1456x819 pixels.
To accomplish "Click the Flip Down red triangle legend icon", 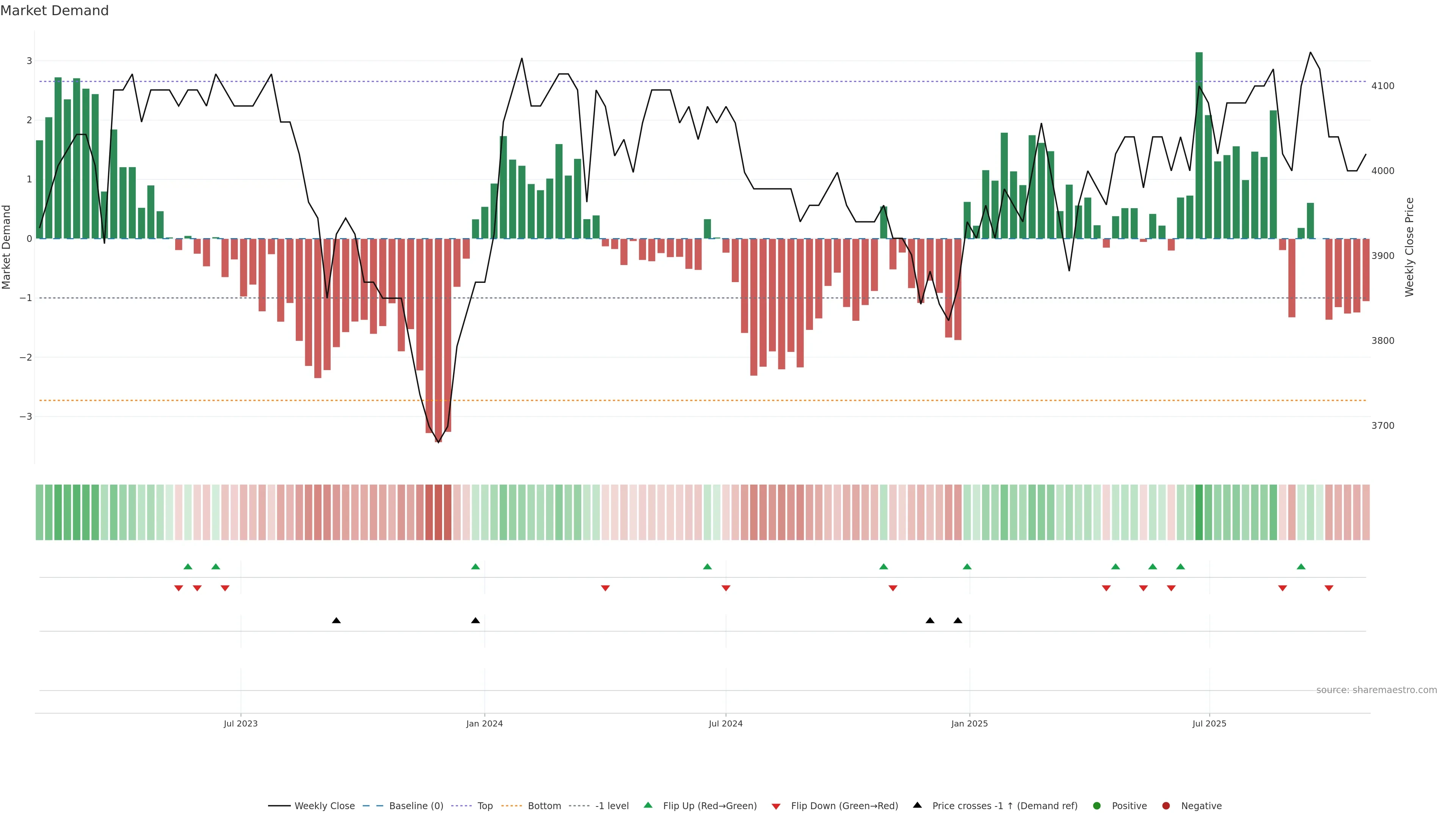I will point(775,806).
